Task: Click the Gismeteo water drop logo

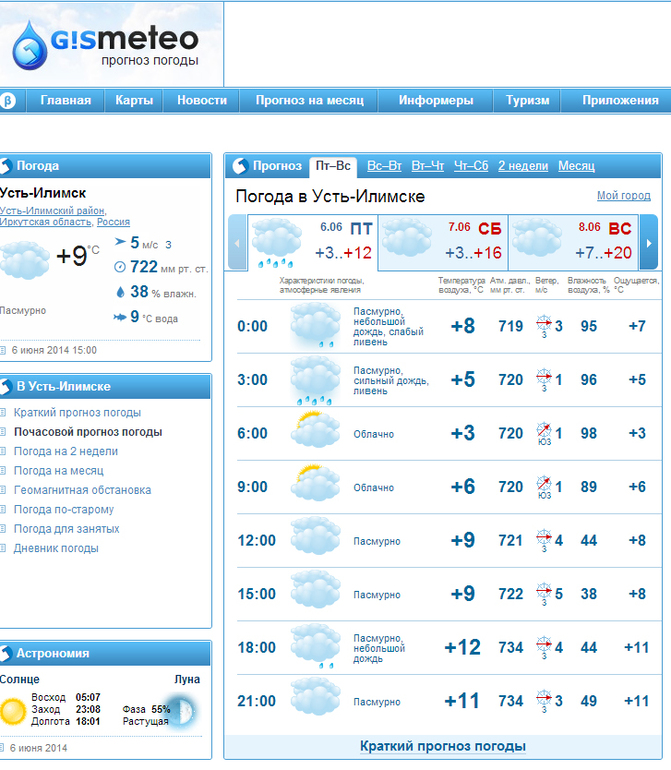Action: coord(30,46)
